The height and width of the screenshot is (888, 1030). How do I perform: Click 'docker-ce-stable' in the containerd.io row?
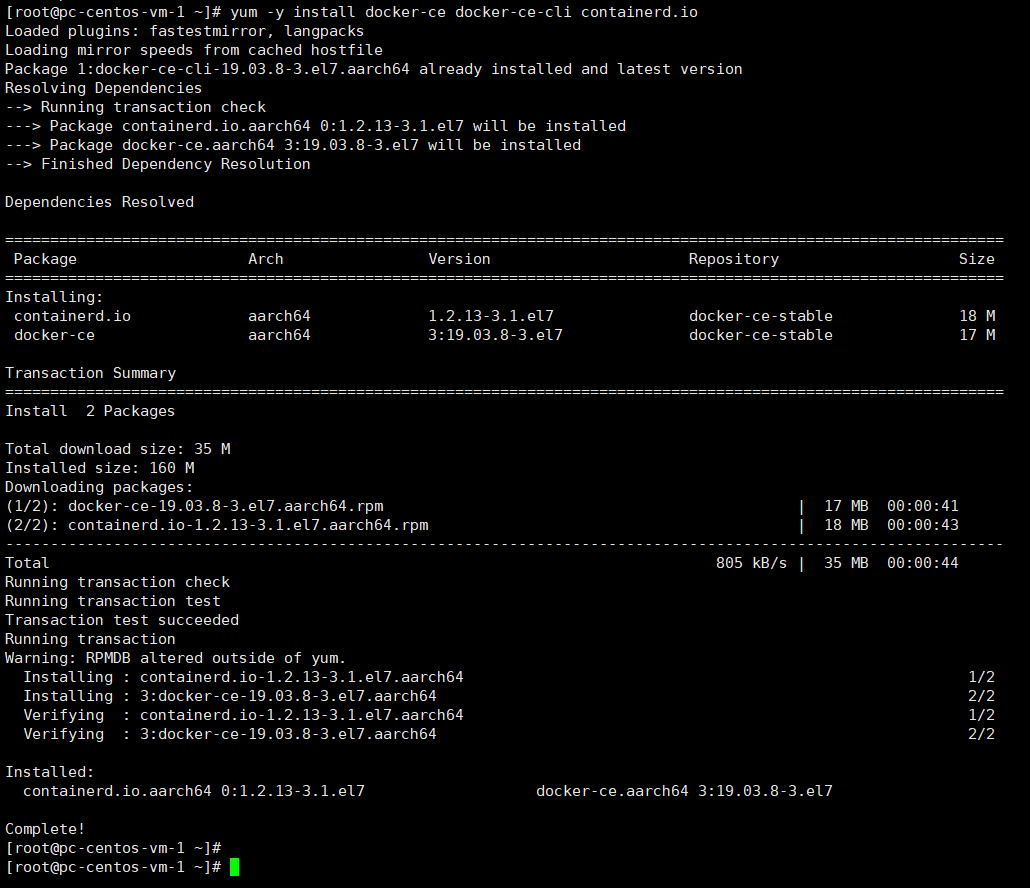pos(761,317)
